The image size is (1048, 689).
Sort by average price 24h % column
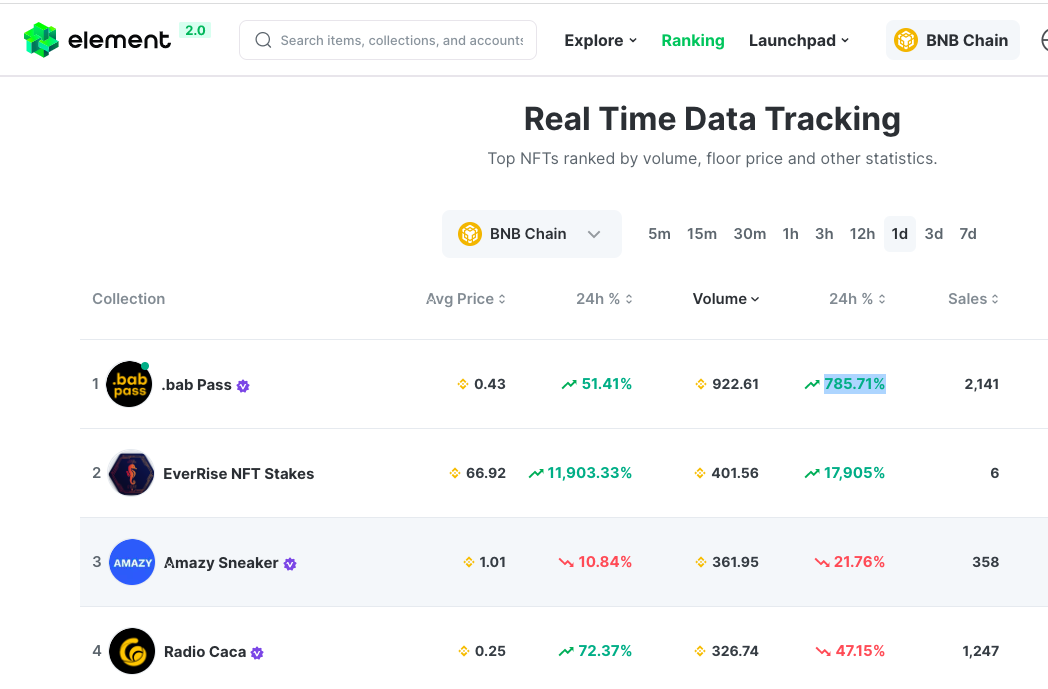(604, 299)
